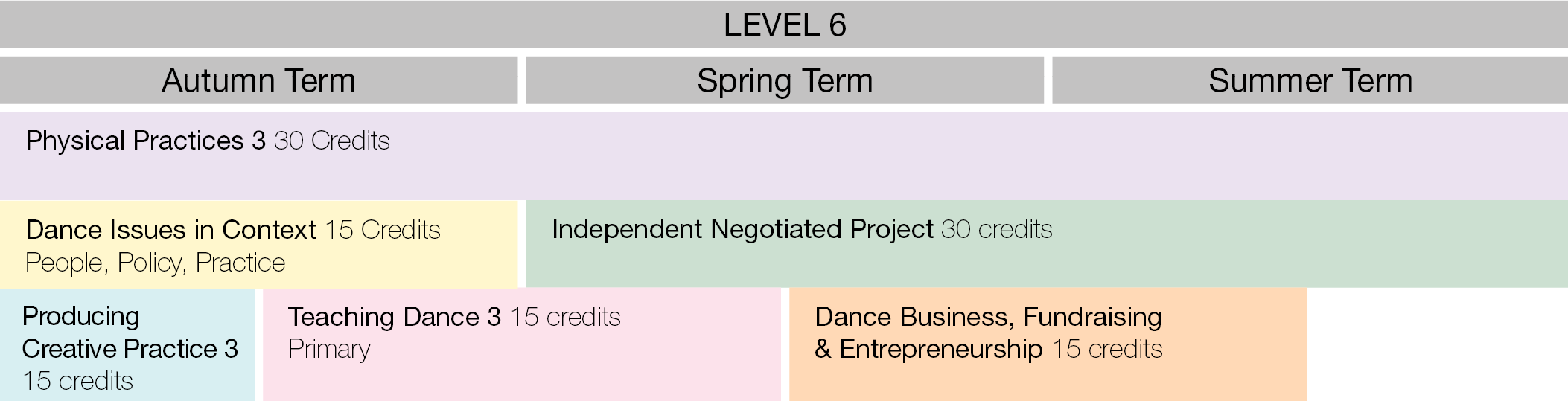Click '30 Credits' beside Physical Practices 3
Screen dimensions: 1568x401
[x=331, y=141]
